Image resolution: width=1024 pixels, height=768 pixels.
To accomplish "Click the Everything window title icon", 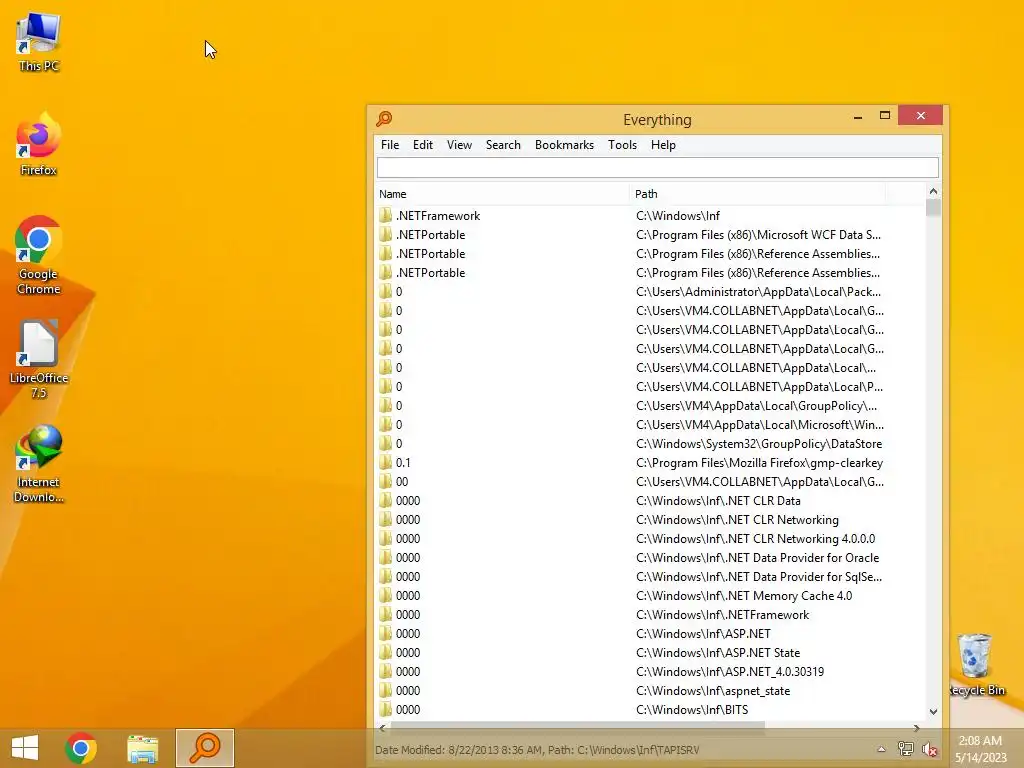I will [384, 119].
